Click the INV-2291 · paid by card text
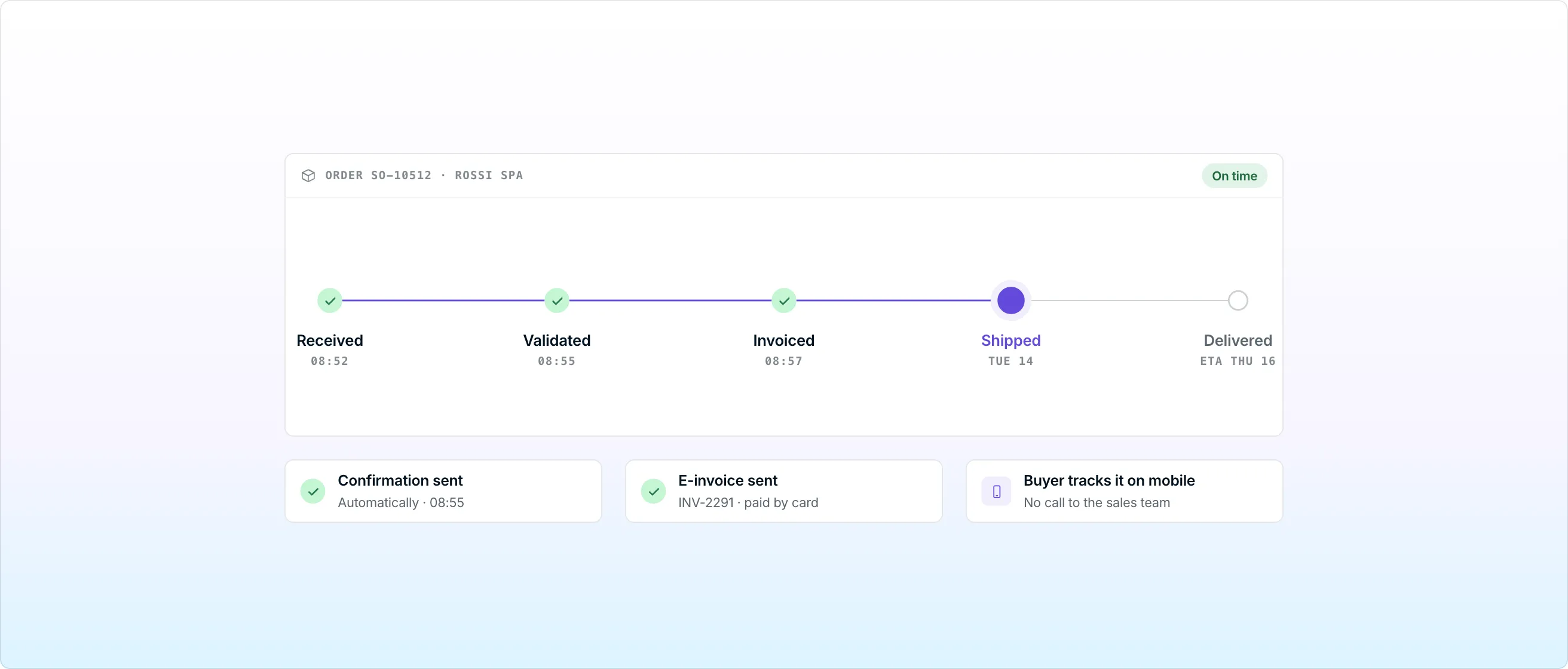Screen dimensions: 1568x669 (x=749, y=503)
